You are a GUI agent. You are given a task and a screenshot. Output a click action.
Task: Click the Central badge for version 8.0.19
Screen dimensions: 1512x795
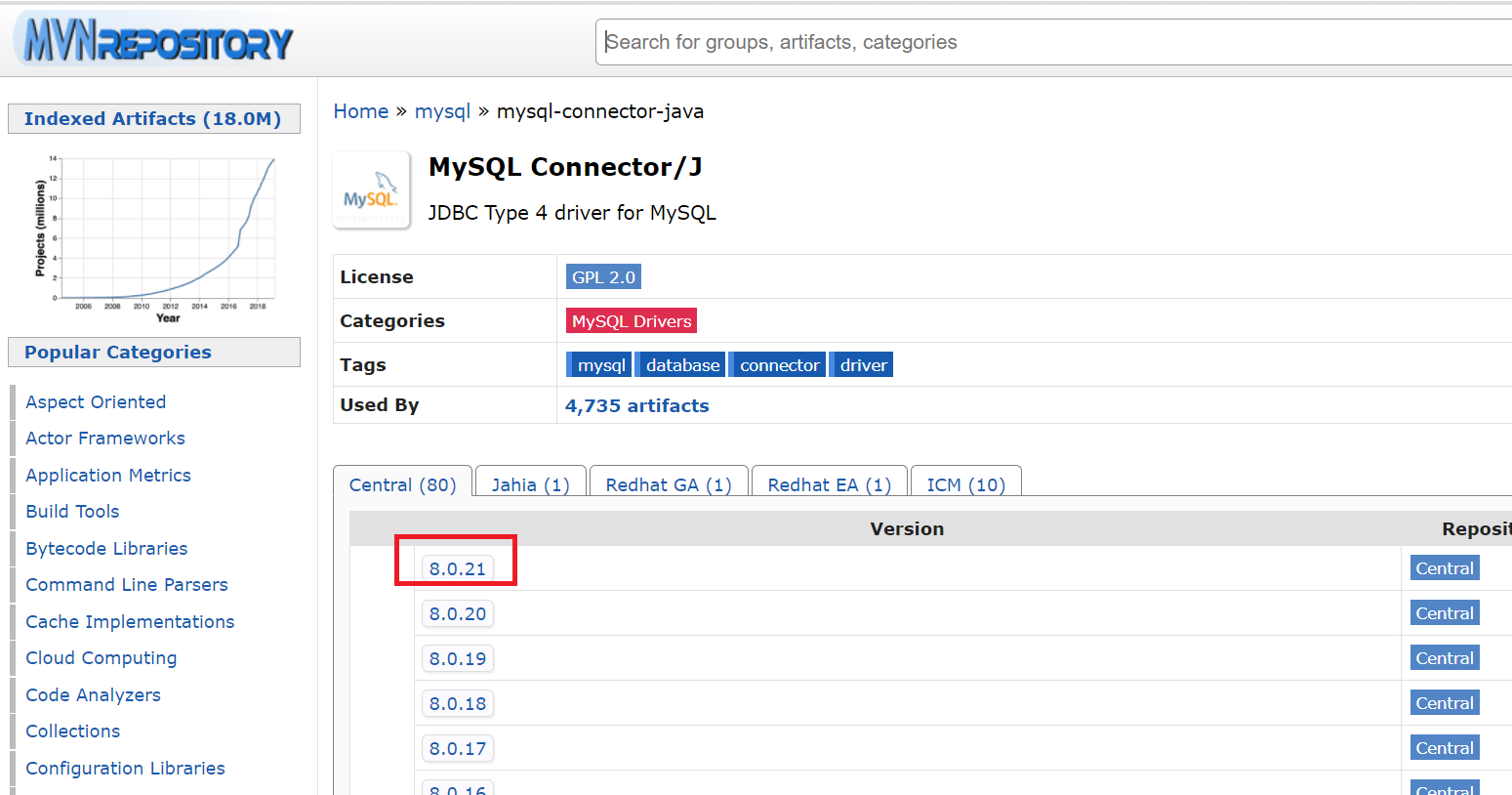coord(1445,658)
